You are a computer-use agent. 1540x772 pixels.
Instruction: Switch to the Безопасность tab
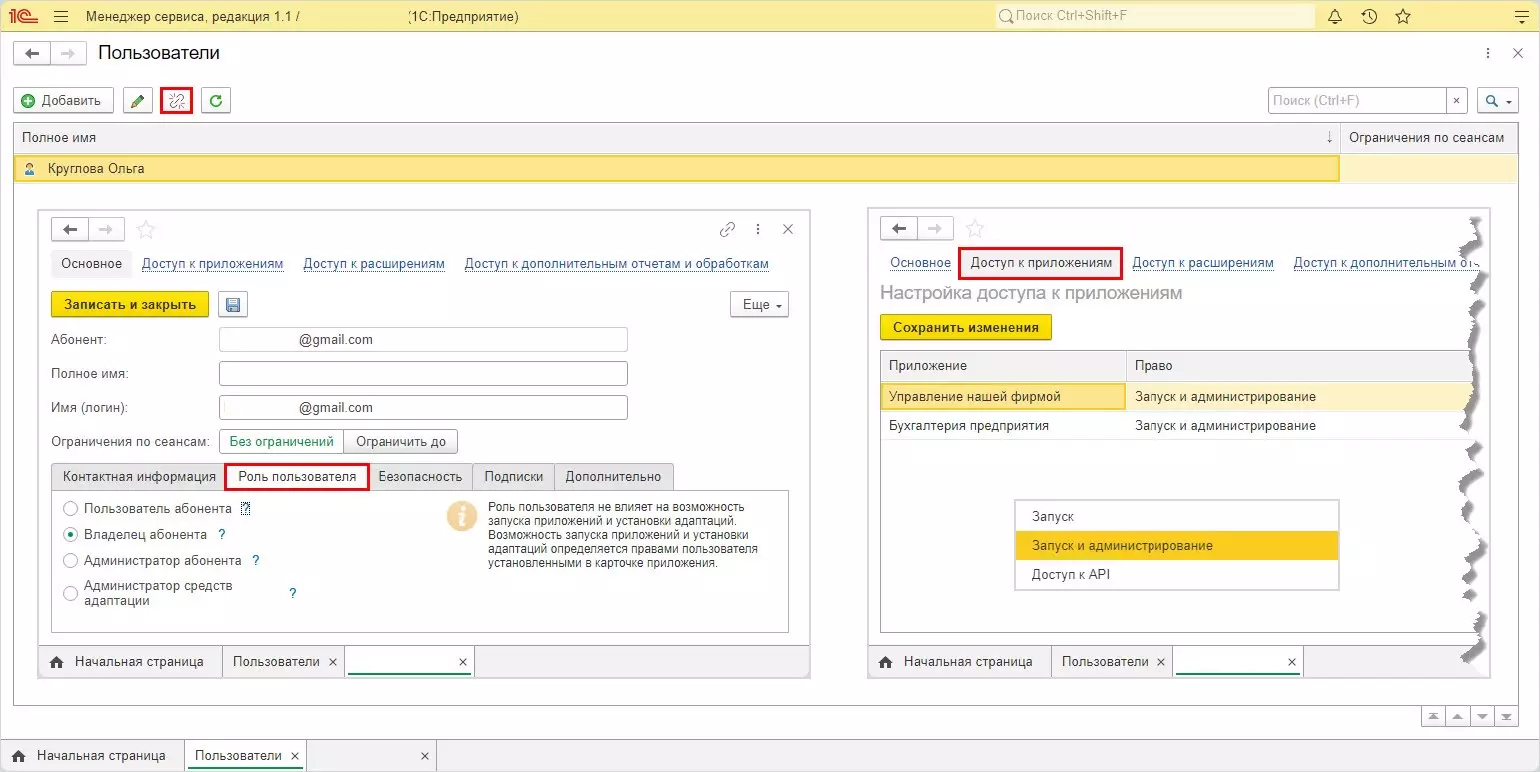[420, 477]
